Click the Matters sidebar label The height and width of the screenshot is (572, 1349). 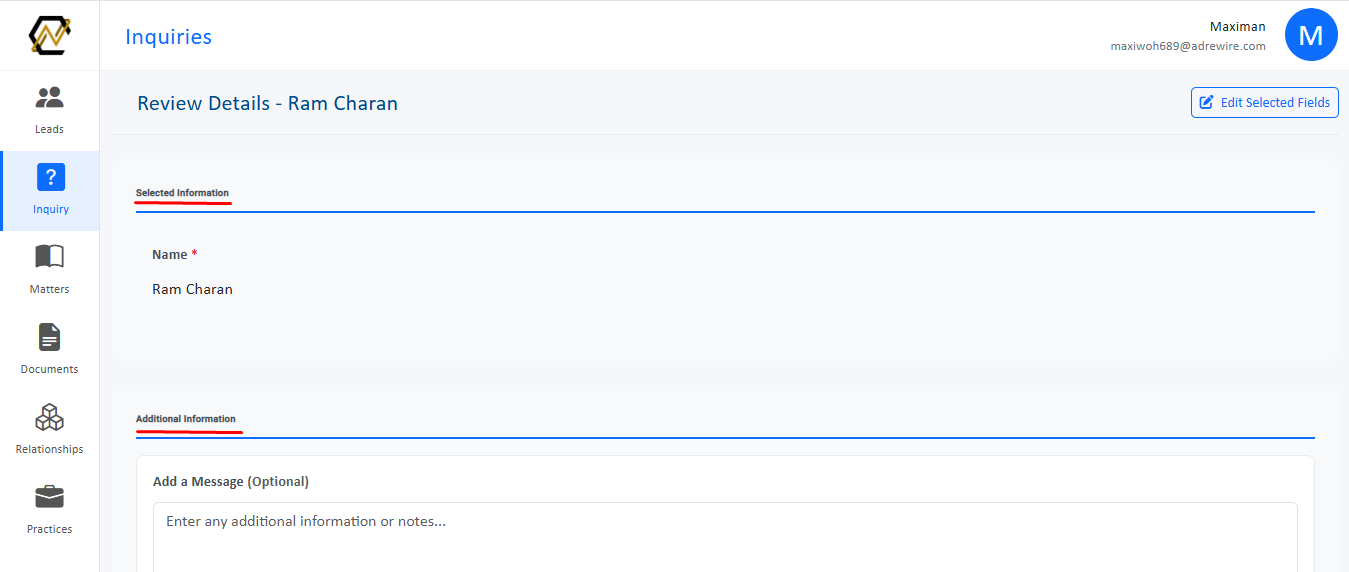point(49,289)
